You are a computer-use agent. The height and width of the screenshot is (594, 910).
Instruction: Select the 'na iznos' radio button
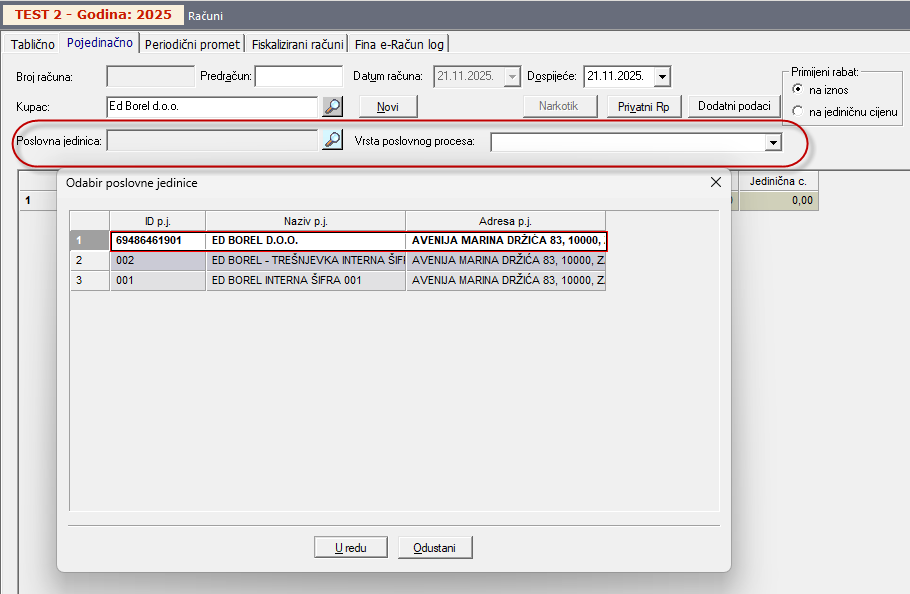[797, 90]
